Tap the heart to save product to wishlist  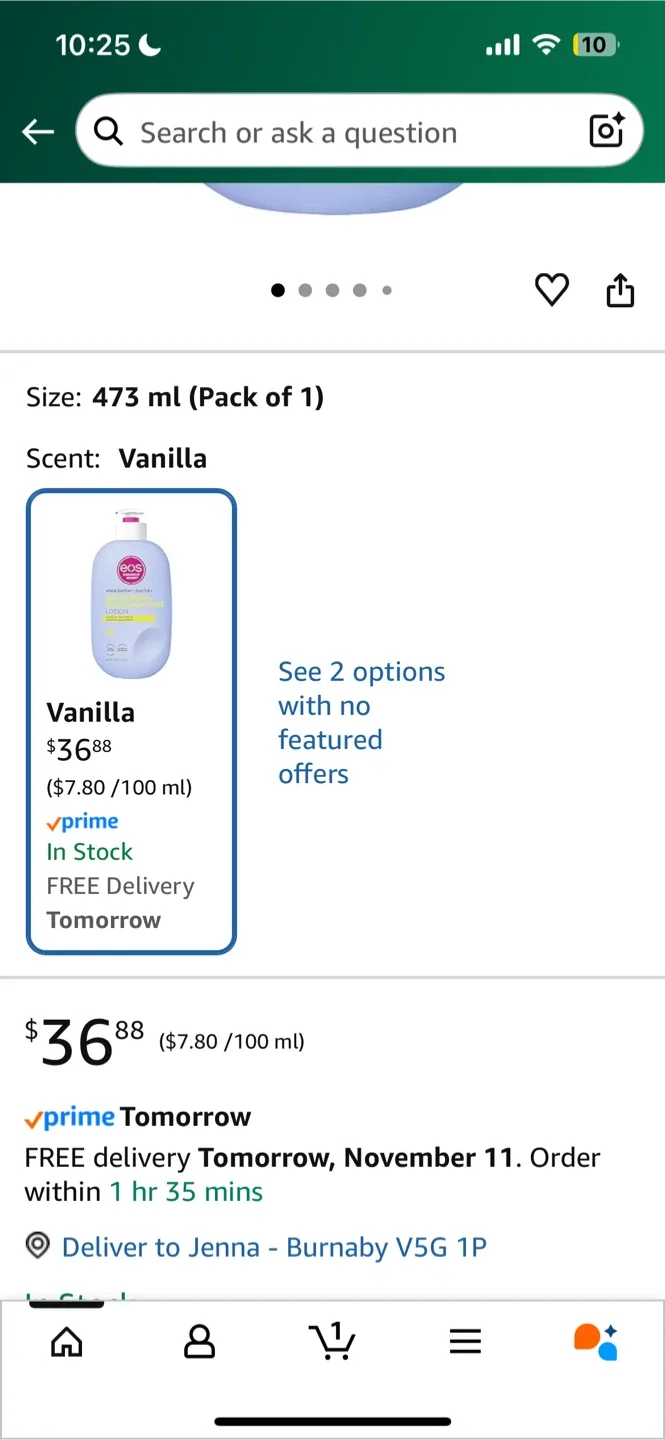click(551, 290)
